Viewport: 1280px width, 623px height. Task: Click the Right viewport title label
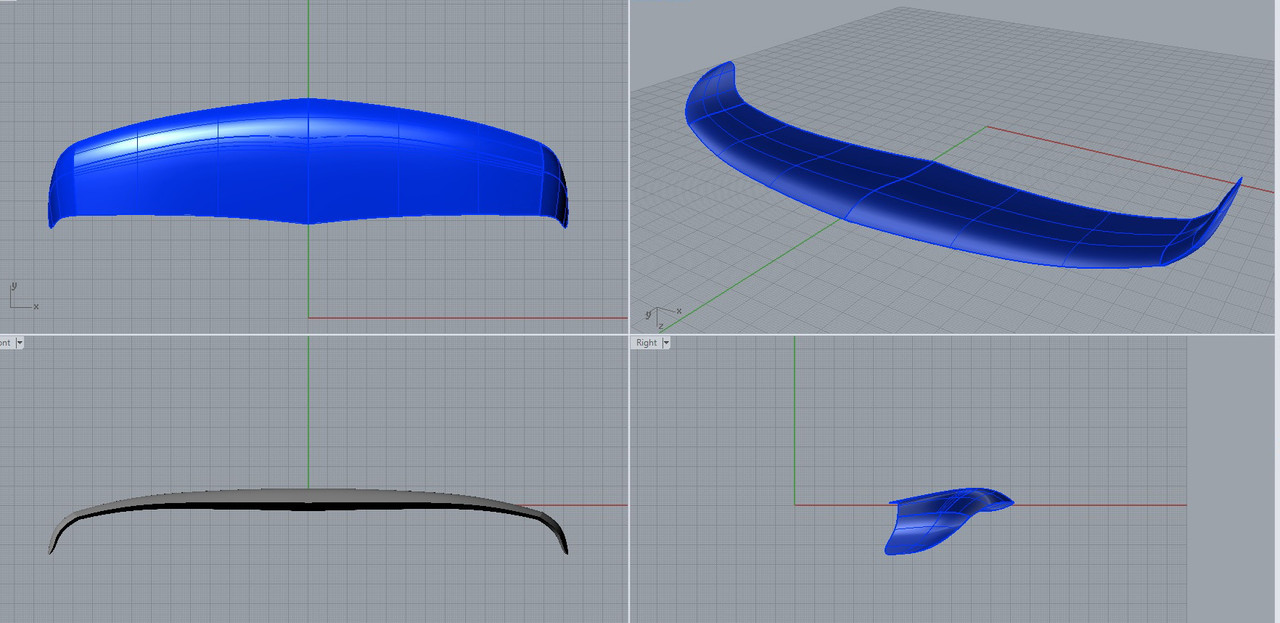click(x=646, y=343)
